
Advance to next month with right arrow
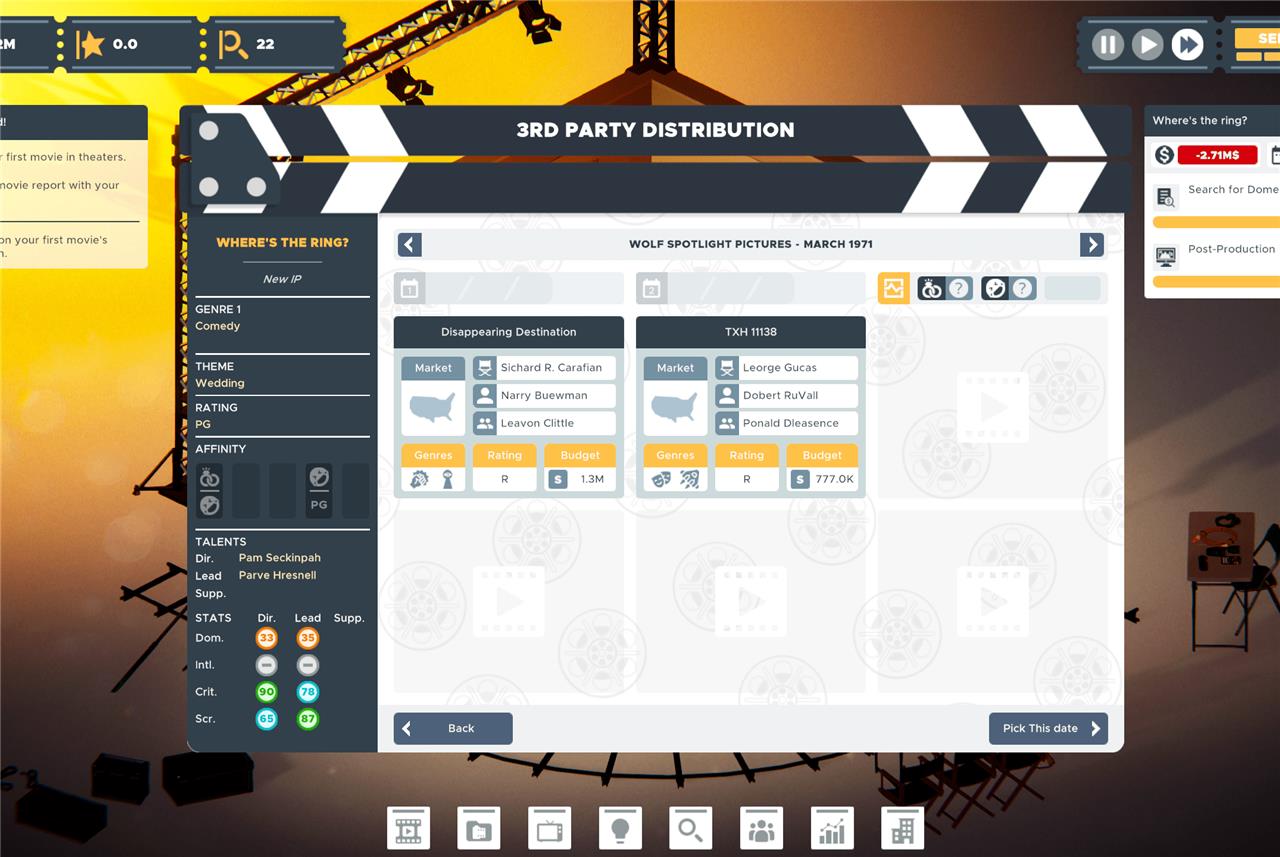tap(1092, 245)
